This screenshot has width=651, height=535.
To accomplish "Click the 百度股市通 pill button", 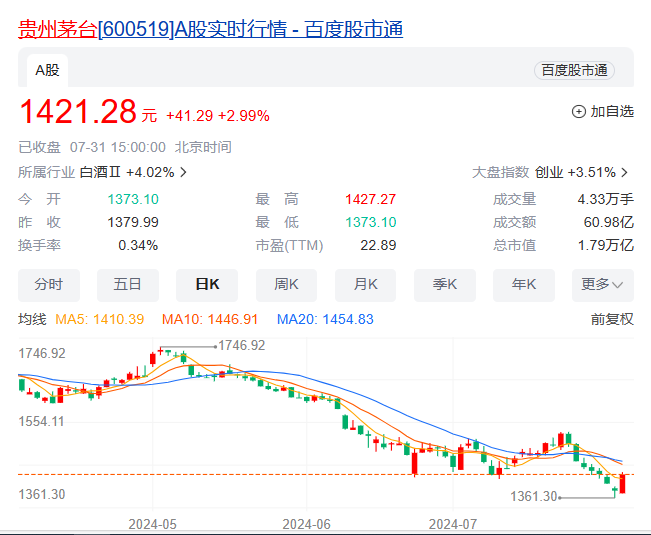I will click(574, 70).
